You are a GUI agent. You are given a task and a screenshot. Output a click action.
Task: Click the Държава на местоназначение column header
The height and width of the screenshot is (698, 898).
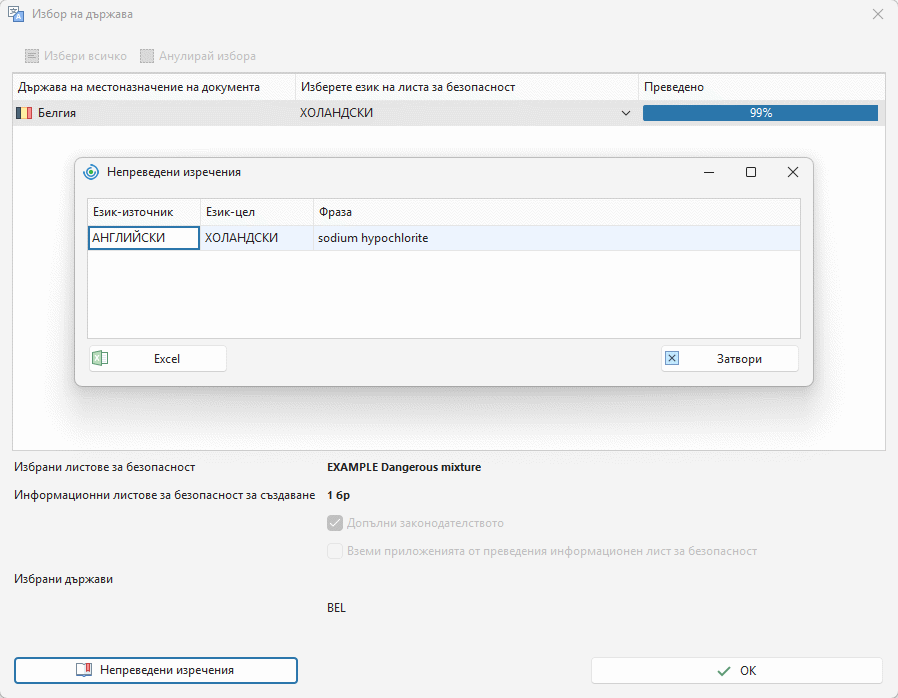coord(154,87)
